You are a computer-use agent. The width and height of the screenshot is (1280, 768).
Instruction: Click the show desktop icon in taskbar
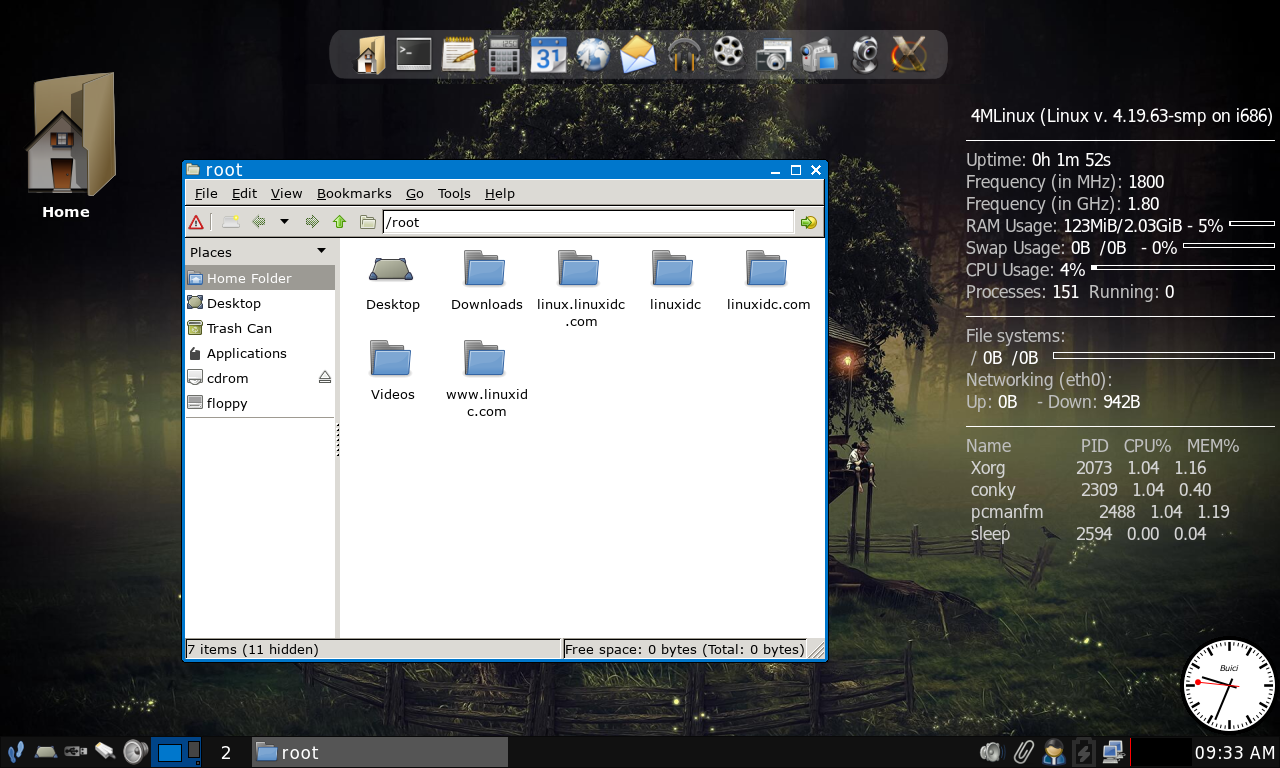pos(45,752)
